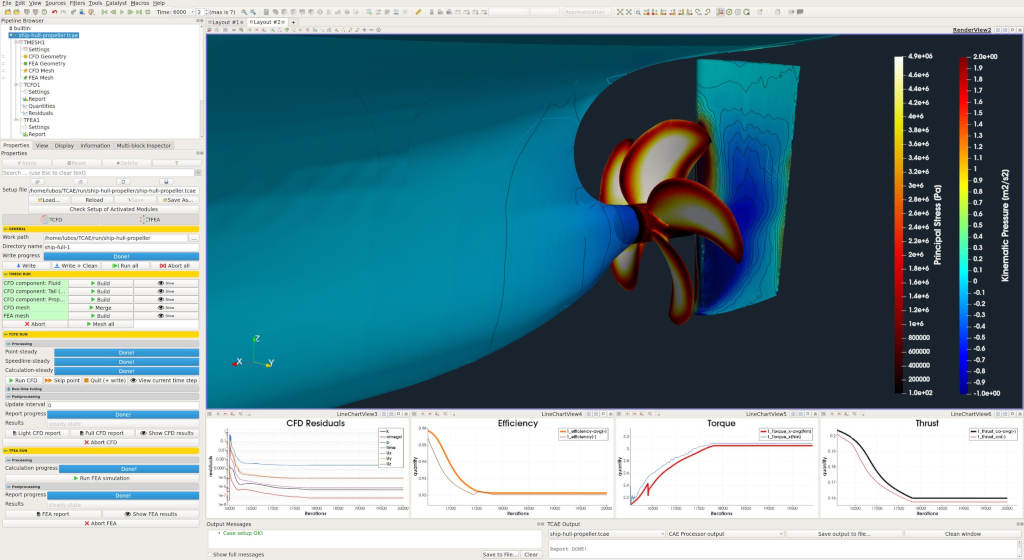Click Show CFD results eye button
1024x560 pixels.
coord(167,433)
